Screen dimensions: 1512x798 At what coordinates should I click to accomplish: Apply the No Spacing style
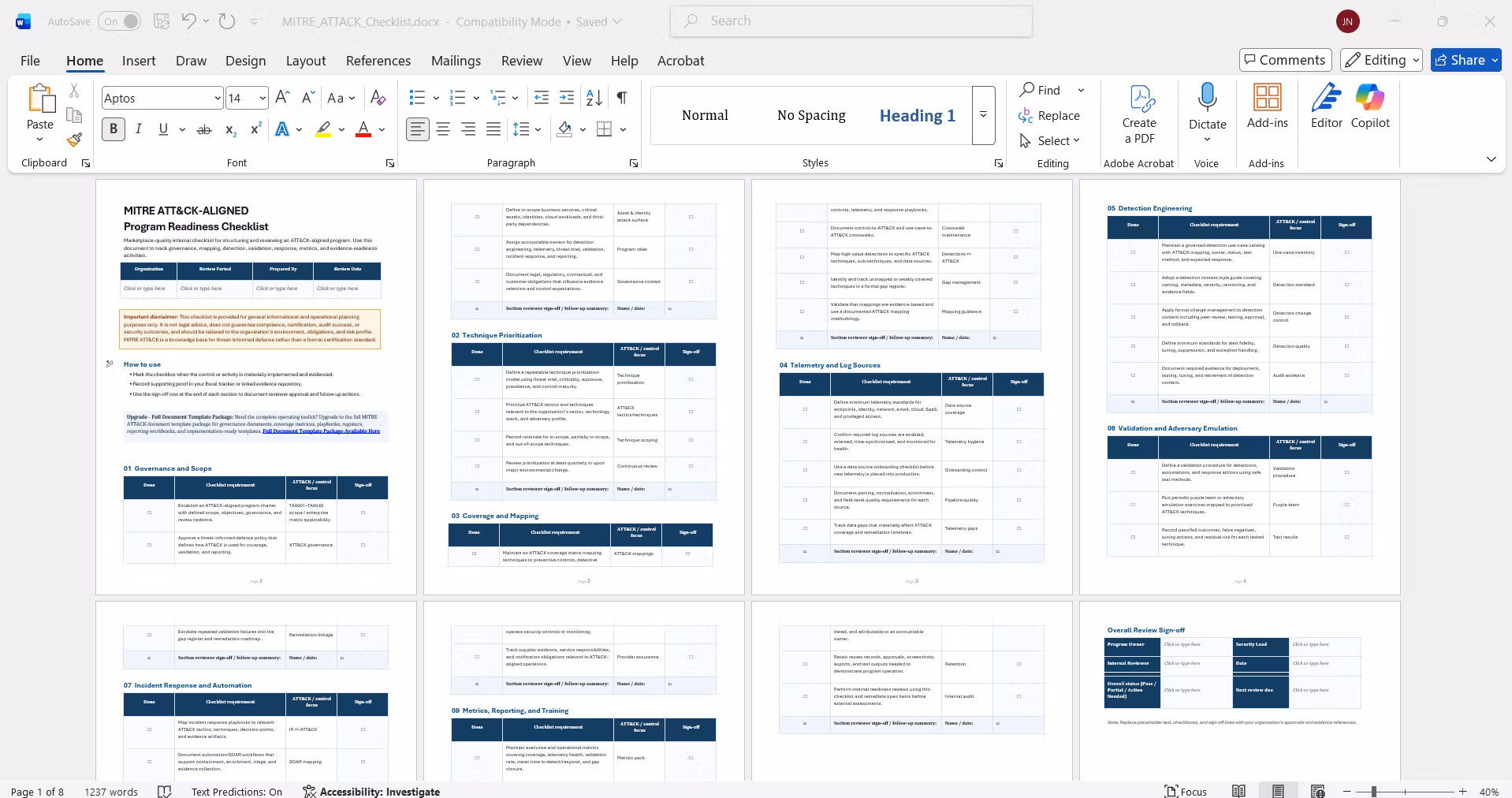pos(811,115)
